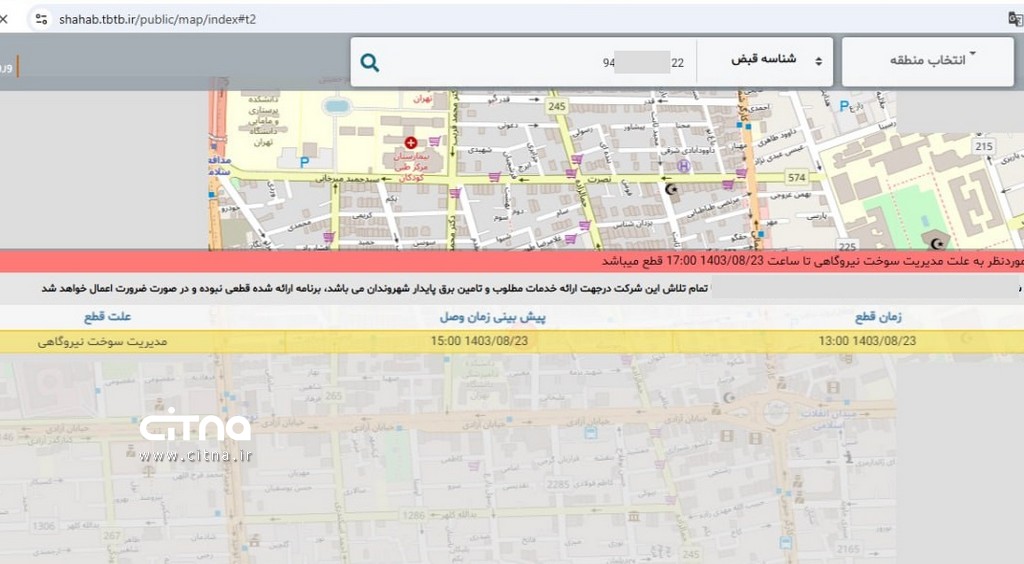The width and height of the screenshot is (1024, 564).
Task: Click the زمان قطع column header
Action: tap(878, 317)
